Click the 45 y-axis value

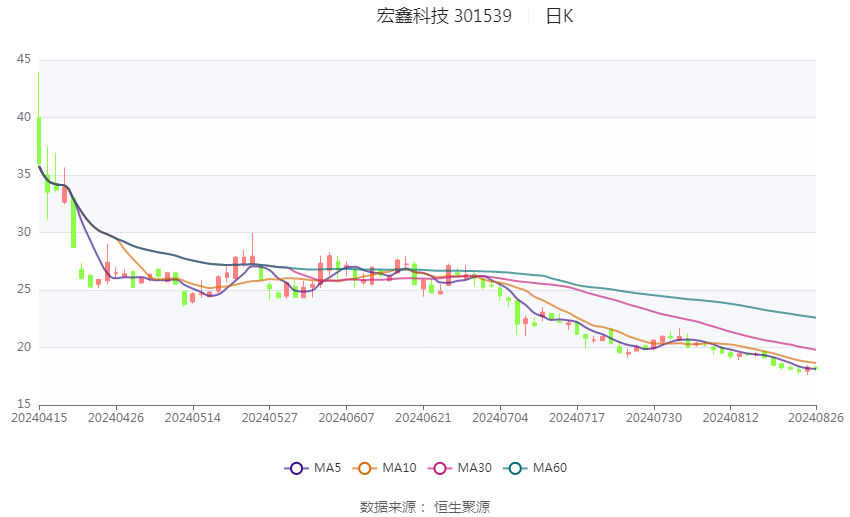point(24,59)
